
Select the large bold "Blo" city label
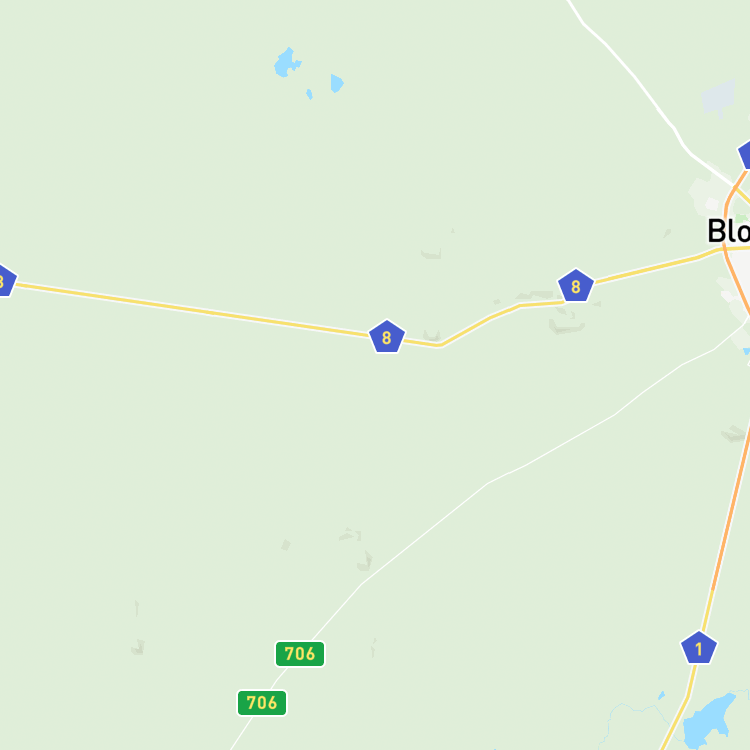pos(728,231)
